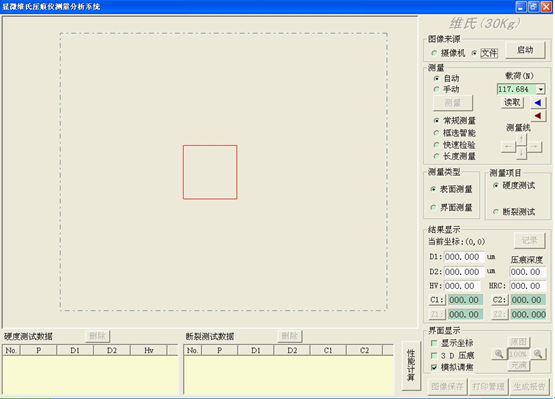Click the C1 green value field
The image size is (555, 399).
465,300
